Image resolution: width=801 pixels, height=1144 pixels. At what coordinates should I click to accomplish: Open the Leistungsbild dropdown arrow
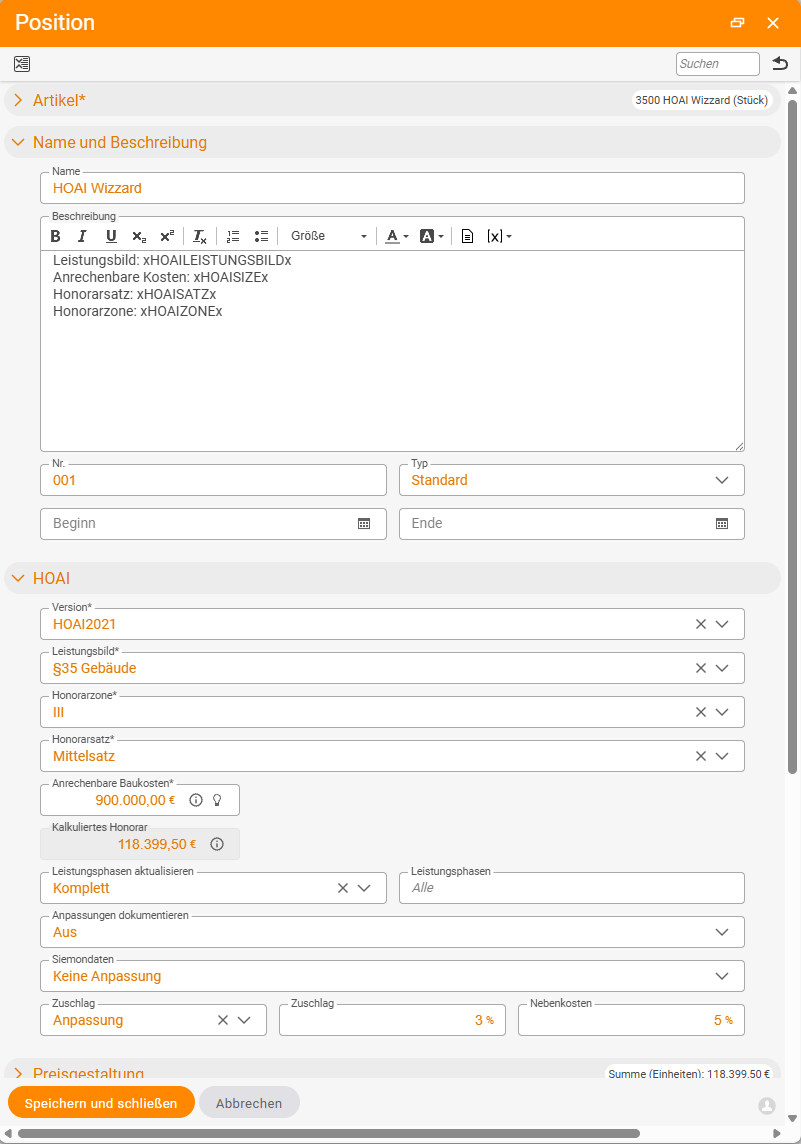(x=722, y=668)
